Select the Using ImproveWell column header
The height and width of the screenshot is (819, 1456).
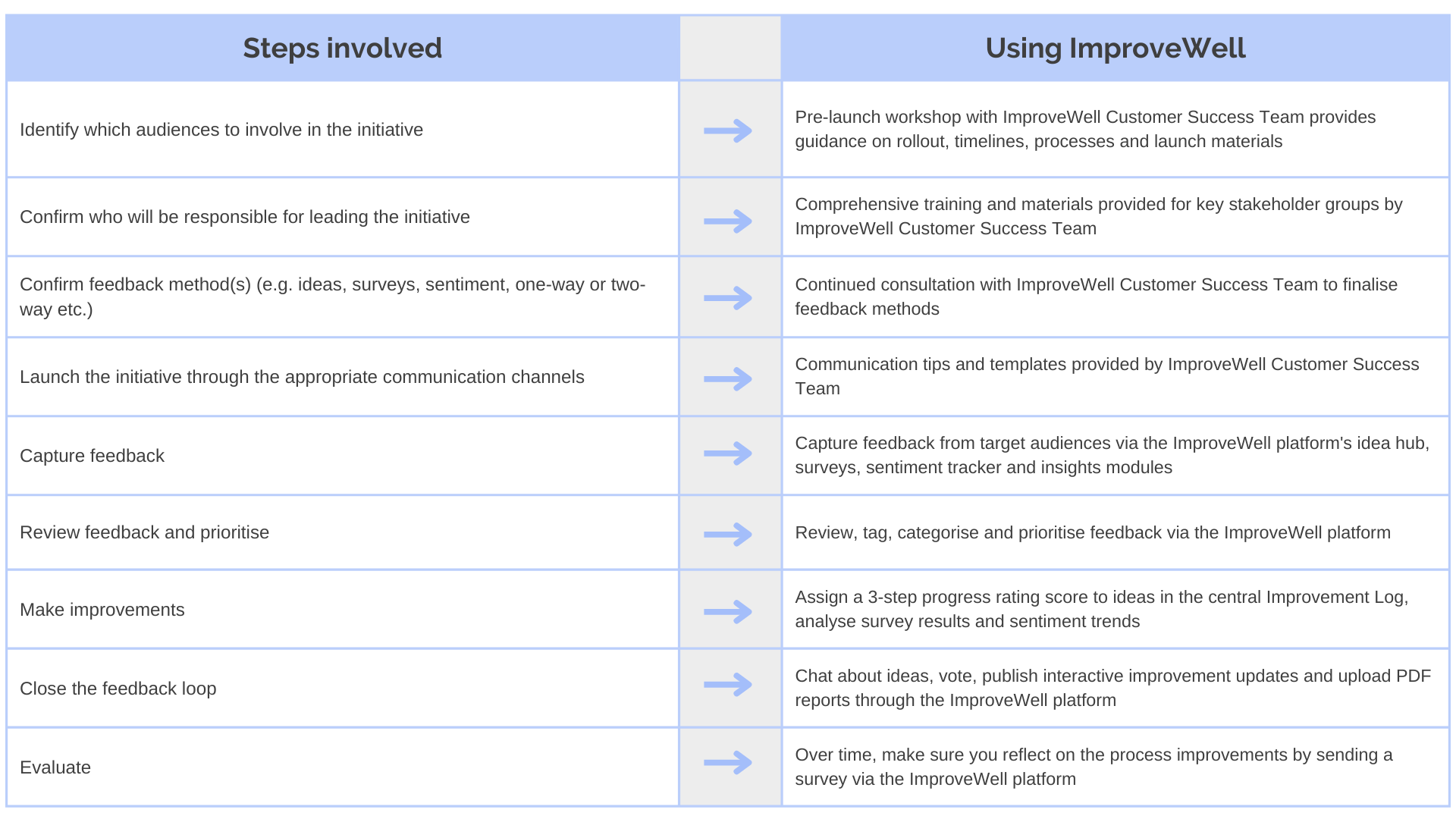[1115, 48]
